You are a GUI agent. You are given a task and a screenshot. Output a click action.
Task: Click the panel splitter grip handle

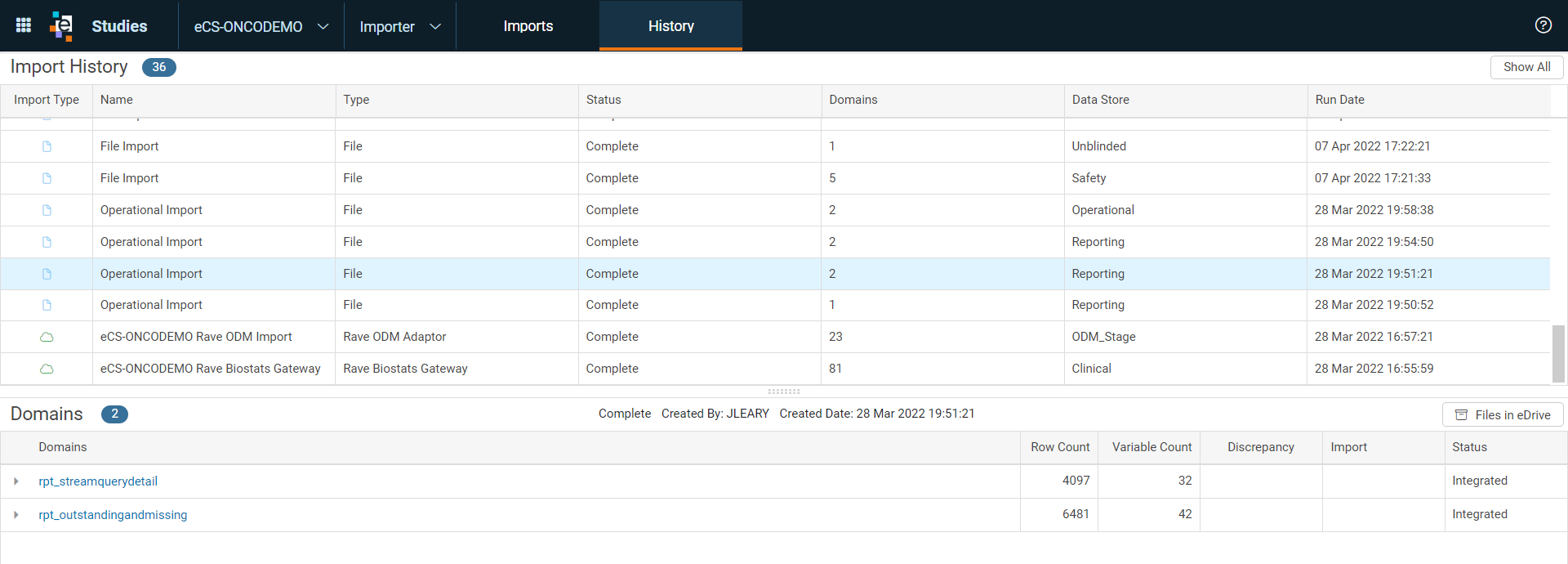(x=784, y=392)
